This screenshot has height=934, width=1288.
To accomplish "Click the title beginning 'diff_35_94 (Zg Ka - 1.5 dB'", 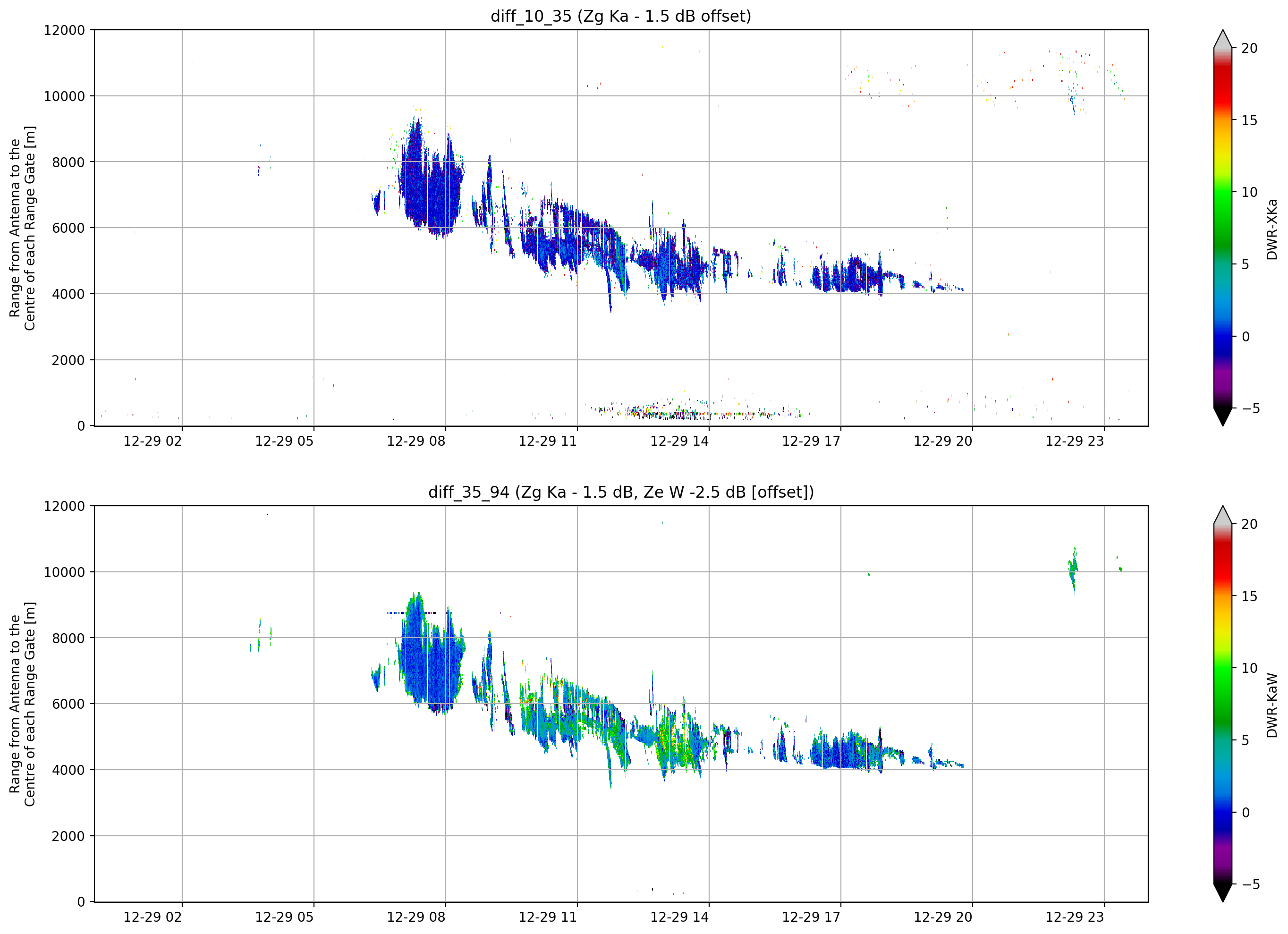I will [x=621, y=492].
